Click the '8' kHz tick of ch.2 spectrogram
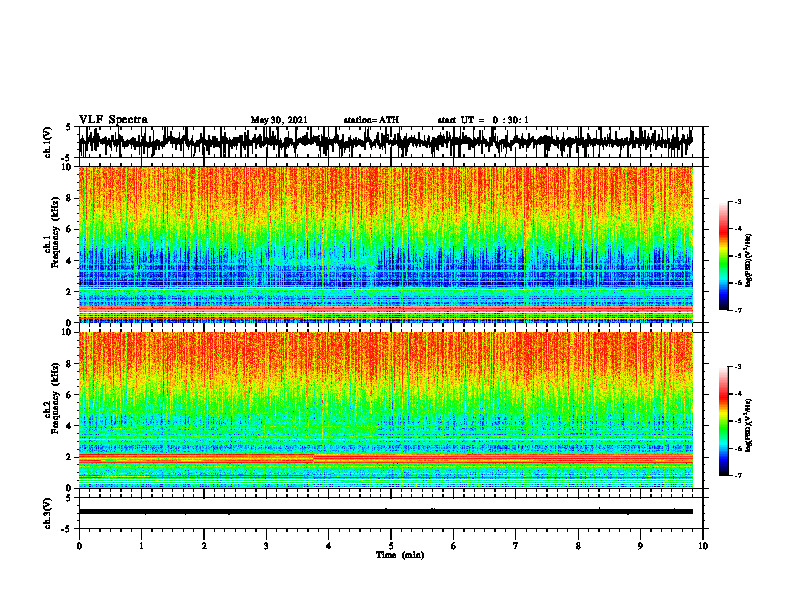792x612 pixels. (x=69, y=364)
